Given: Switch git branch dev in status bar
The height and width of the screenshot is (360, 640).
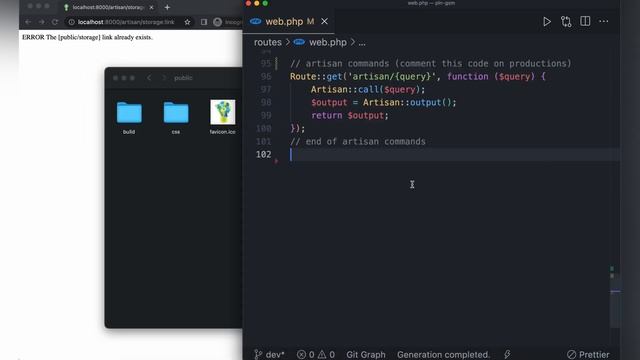Looking at the screenshot, I should [269, 354].
